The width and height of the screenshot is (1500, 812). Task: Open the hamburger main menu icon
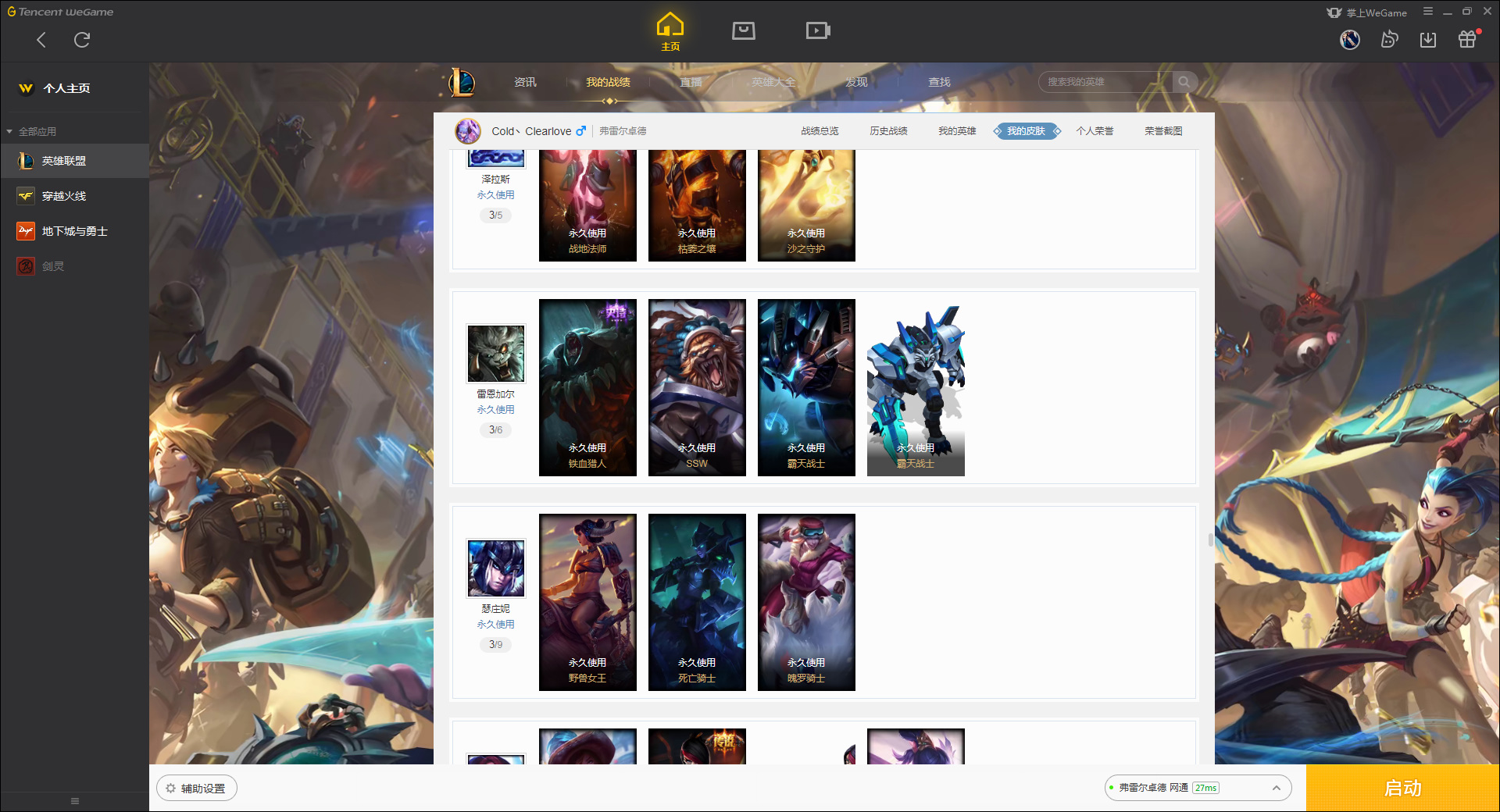[1428, 12]
